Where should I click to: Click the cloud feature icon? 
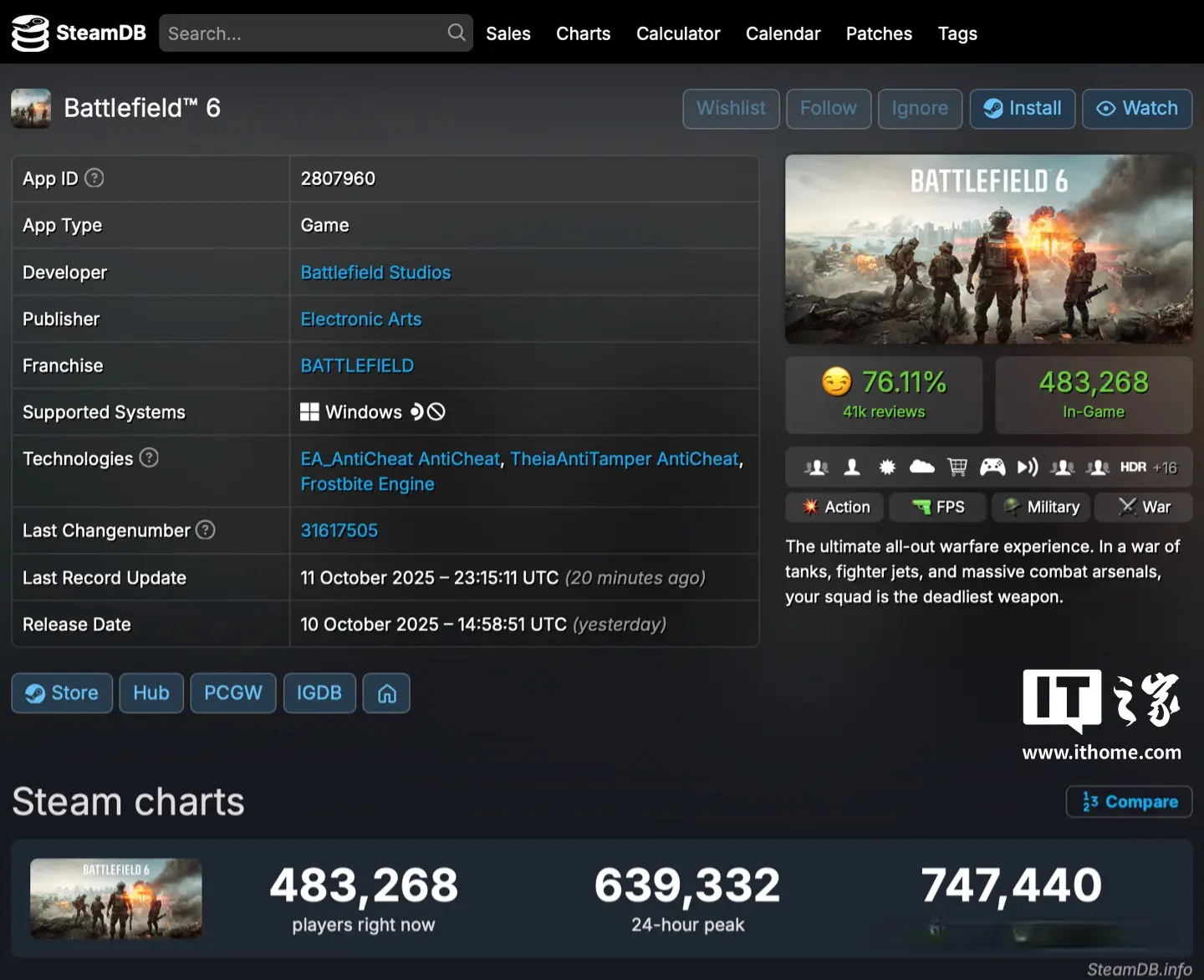(x=921, y=467)
